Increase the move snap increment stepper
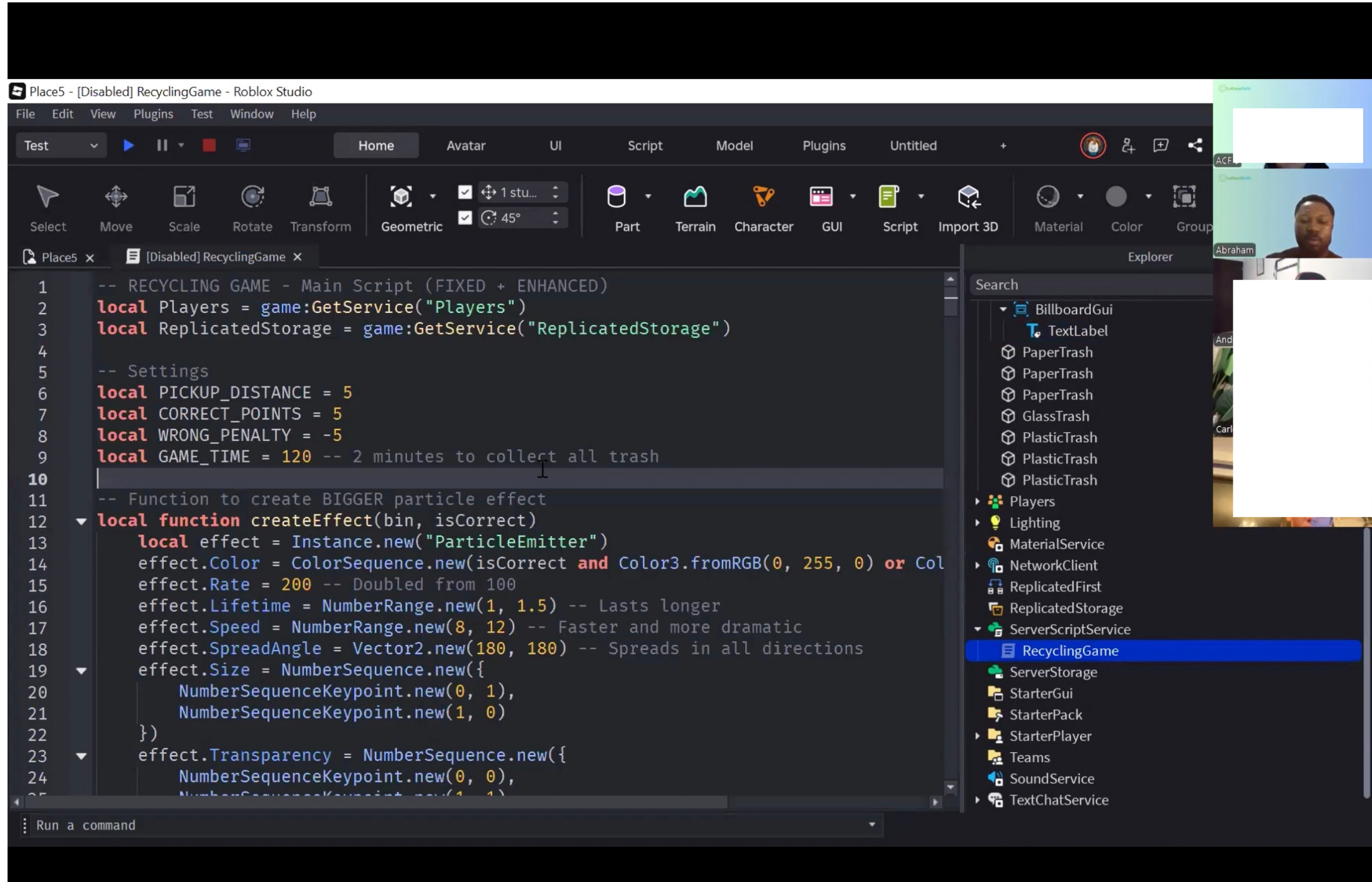 click(x=556, y=187)
